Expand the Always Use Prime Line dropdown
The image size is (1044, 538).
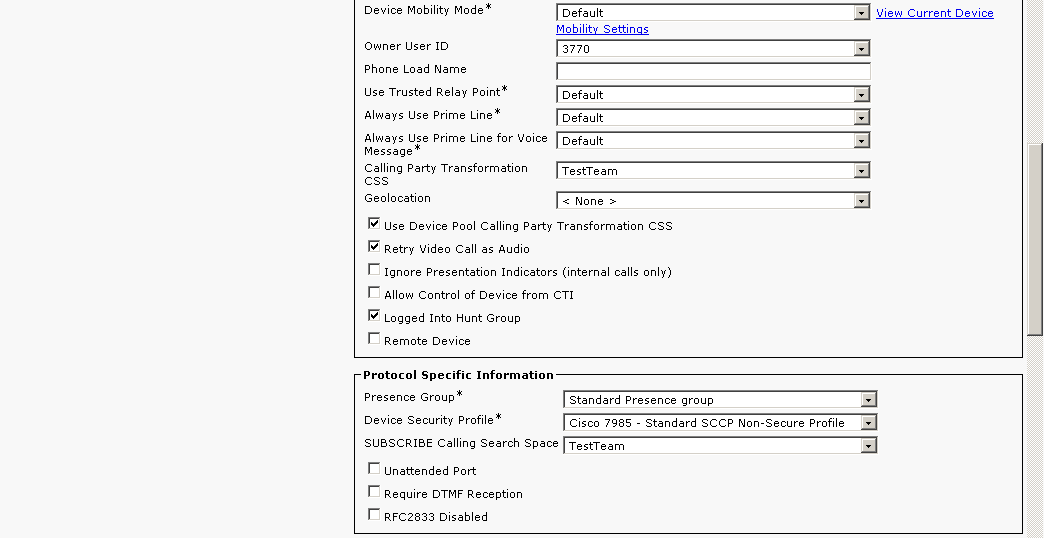tap(712, 118)
